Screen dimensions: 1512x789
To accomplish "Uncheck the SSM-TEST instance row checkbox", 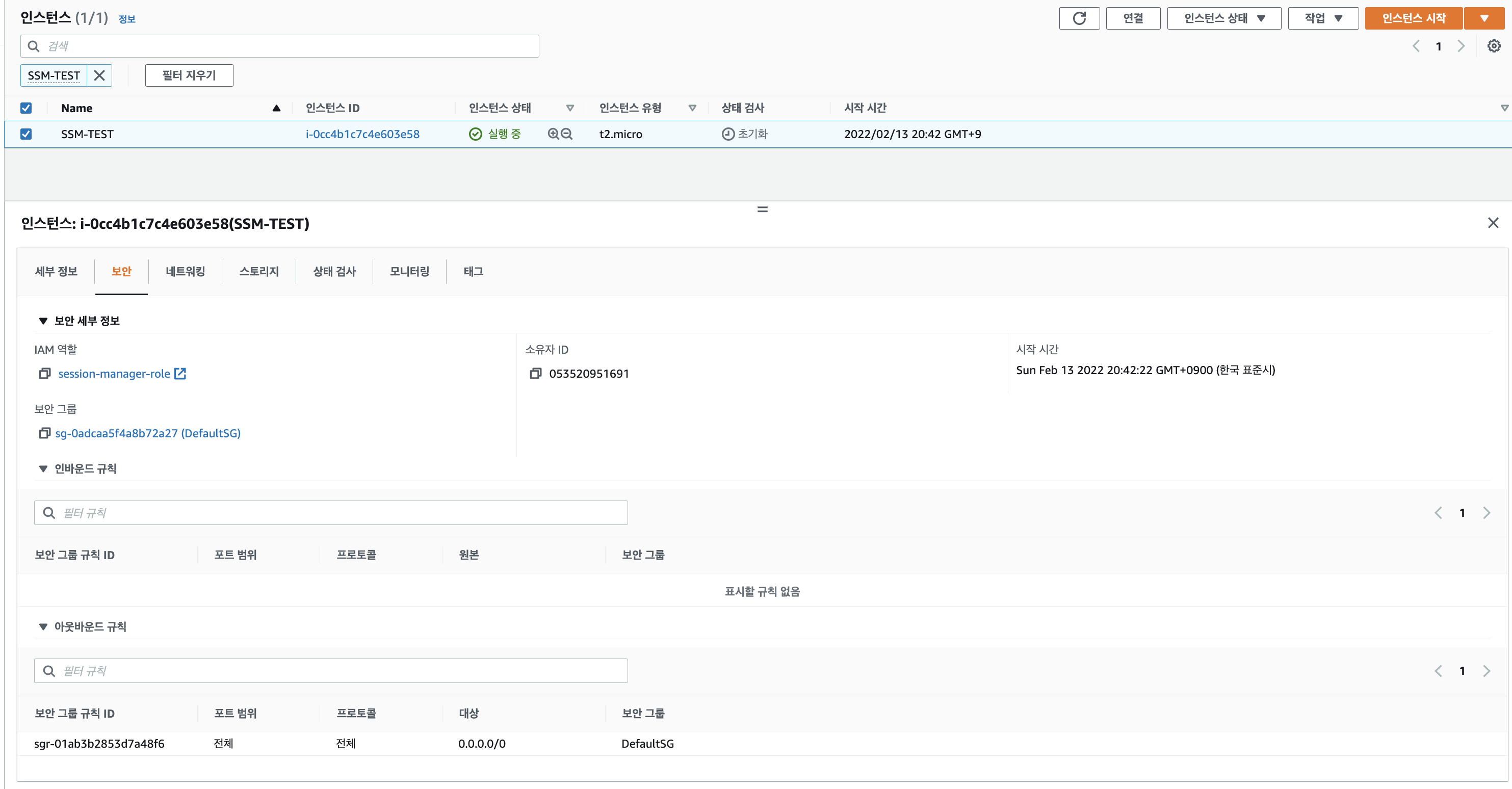I will pyautogui.click(x=26, y=134).
